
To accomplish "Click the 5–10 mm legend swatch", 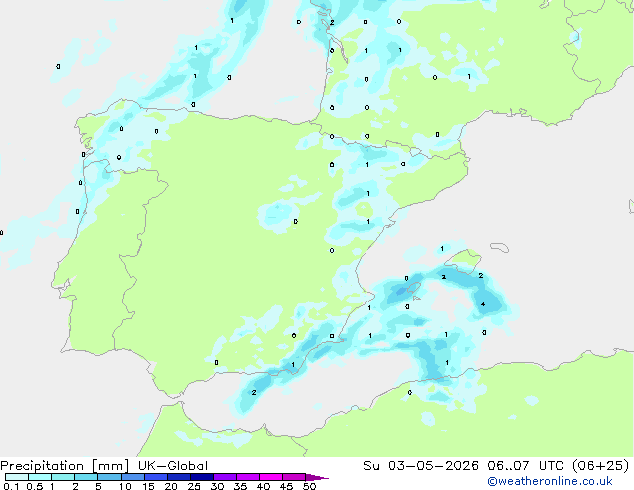I will [x=109, y=477].
